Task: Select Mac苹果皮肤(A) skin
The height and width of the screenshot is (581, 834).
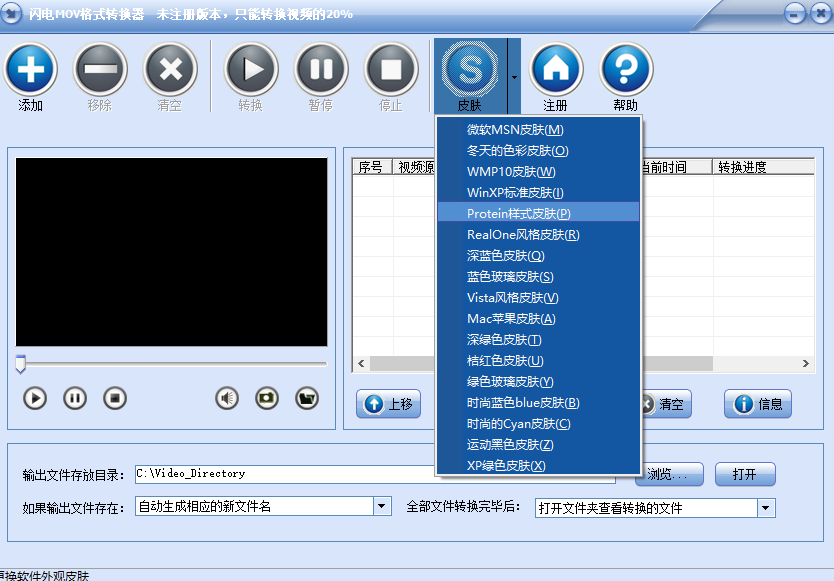Action: pos(538,318)
